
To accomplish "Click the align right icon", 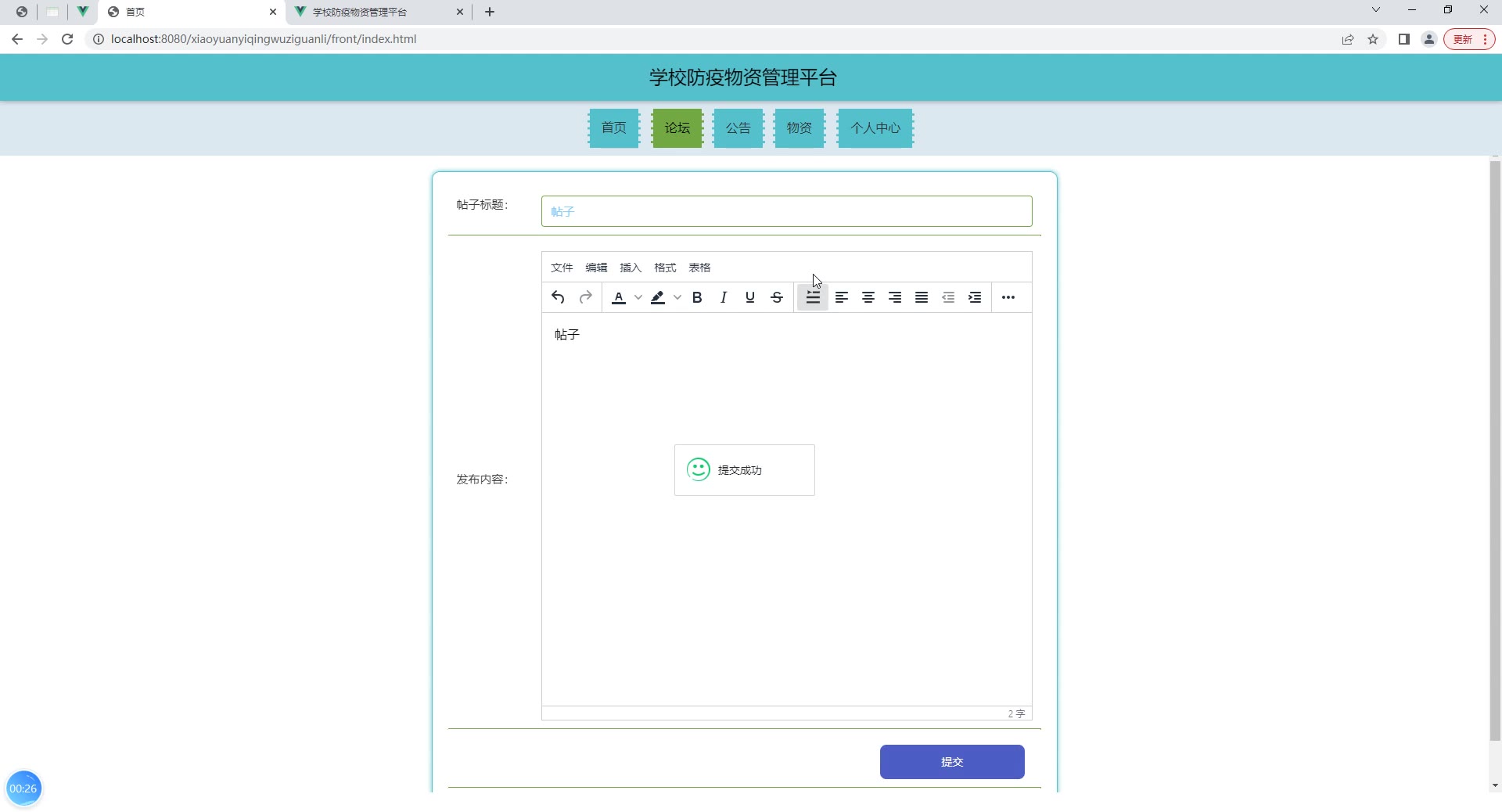I will [895, 297].
